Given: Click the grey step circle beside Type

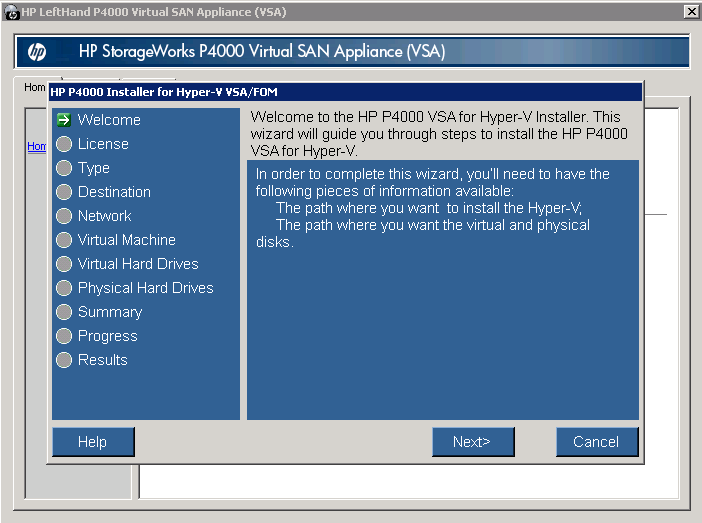Looking at the screenshot, I should pyautogui.click(x=64, y=168).
